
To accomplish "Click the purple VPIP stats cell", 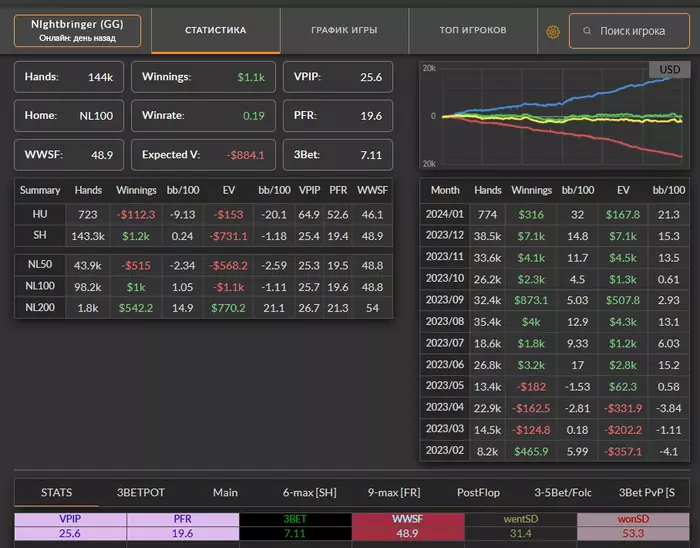I will 70,526.
